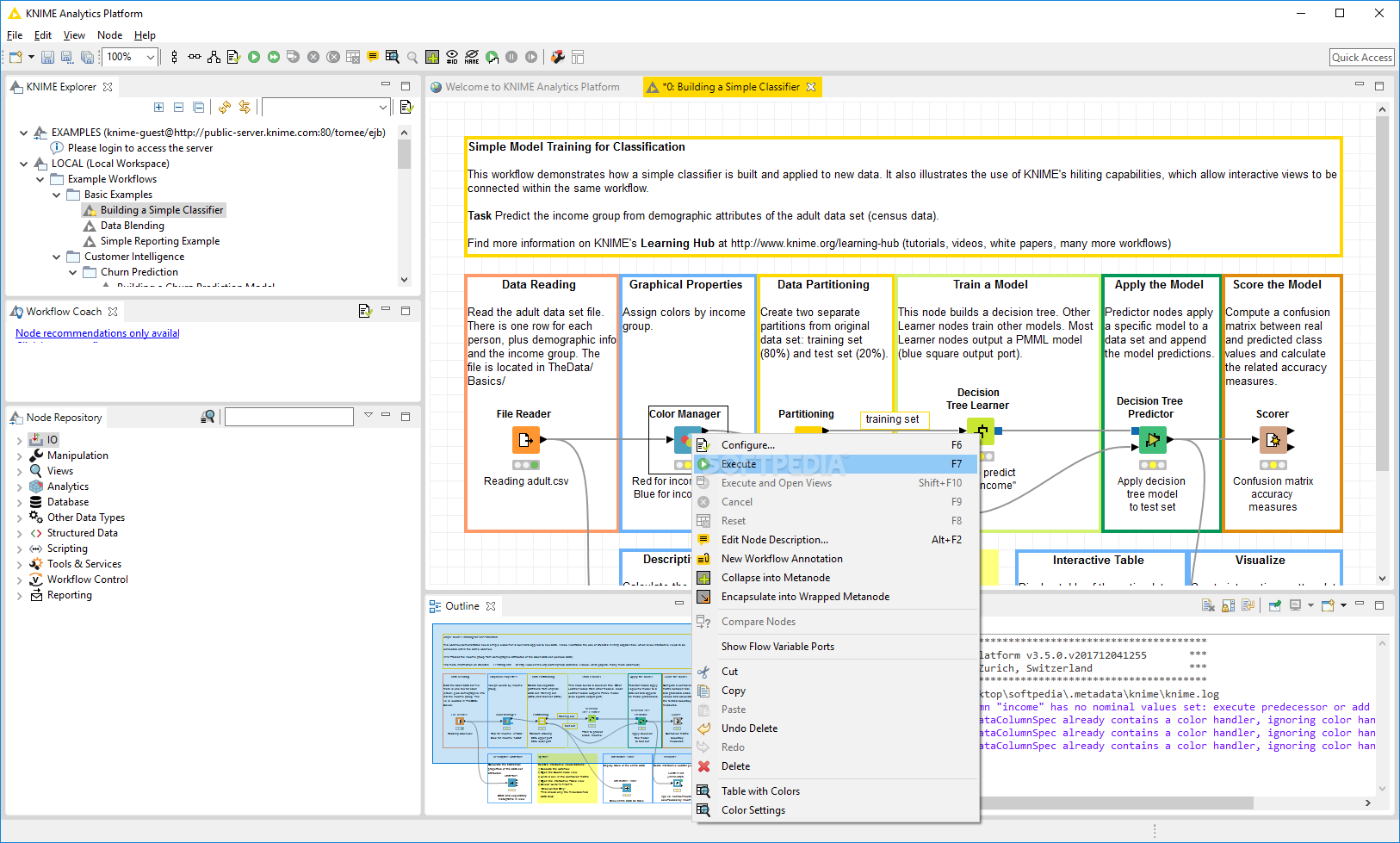The width and height of the screenshot is (1400, 843).
Task: Open the 100% zoom level dropdown
Action: click(150, 57)
